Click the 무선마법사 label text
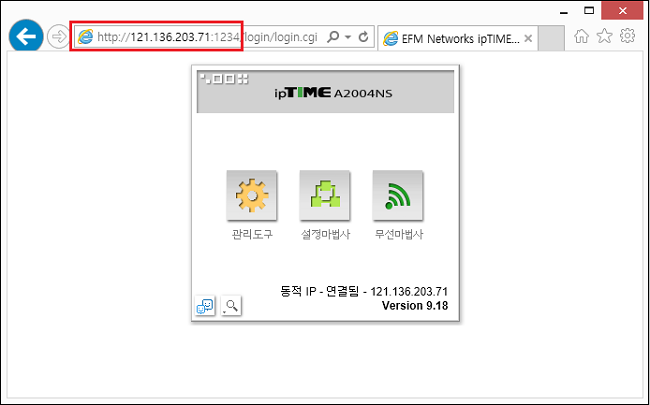 tap(399, 235)
